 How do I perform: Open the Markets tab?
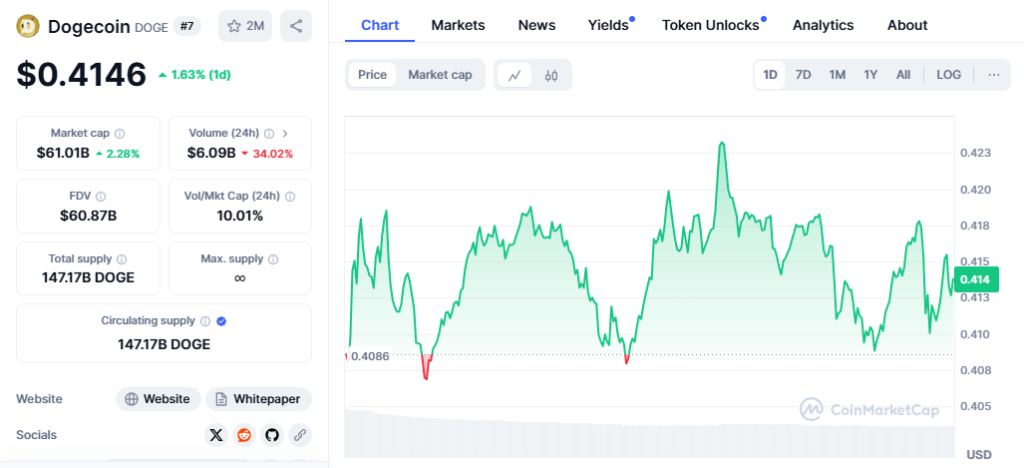(458, 25)
